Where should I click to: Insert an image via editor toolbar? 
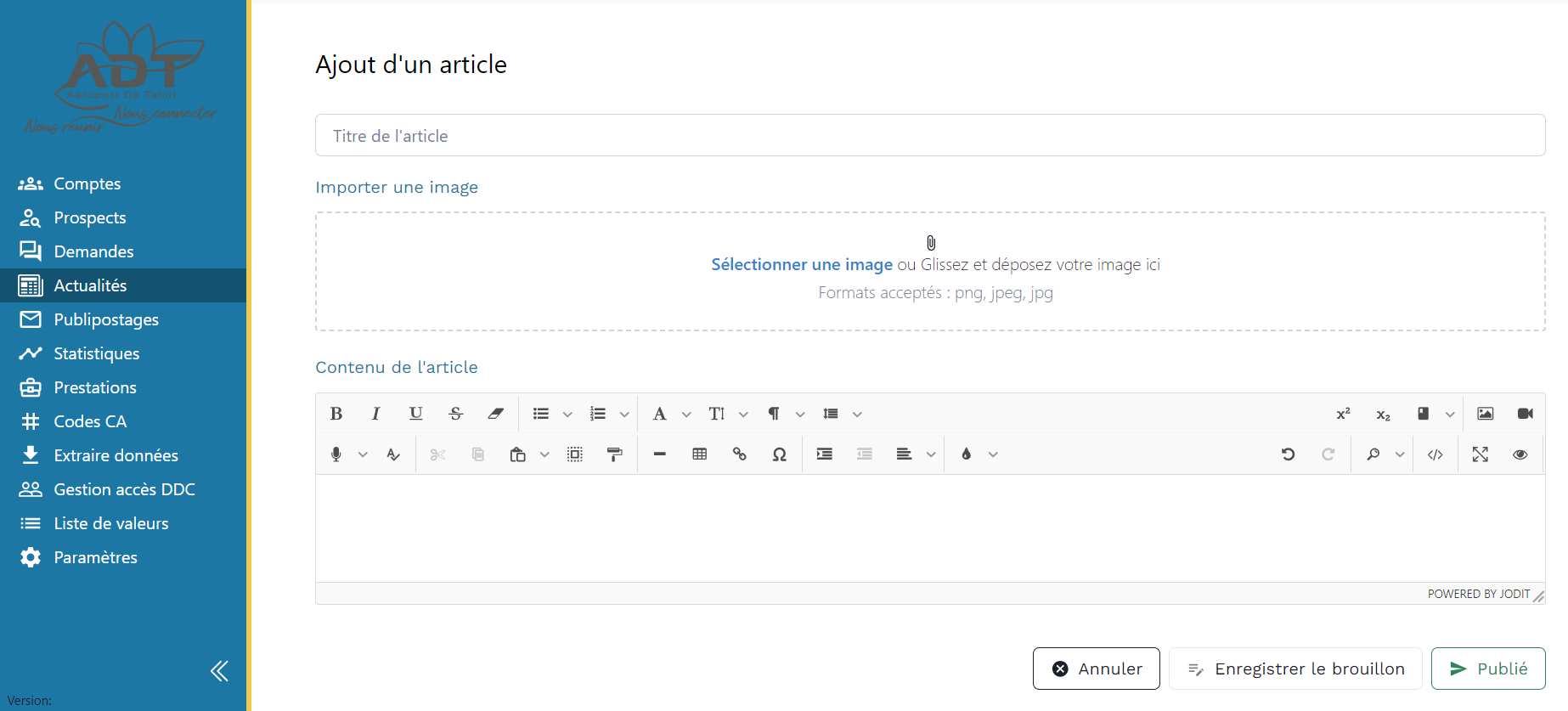tap(1486, 414)
